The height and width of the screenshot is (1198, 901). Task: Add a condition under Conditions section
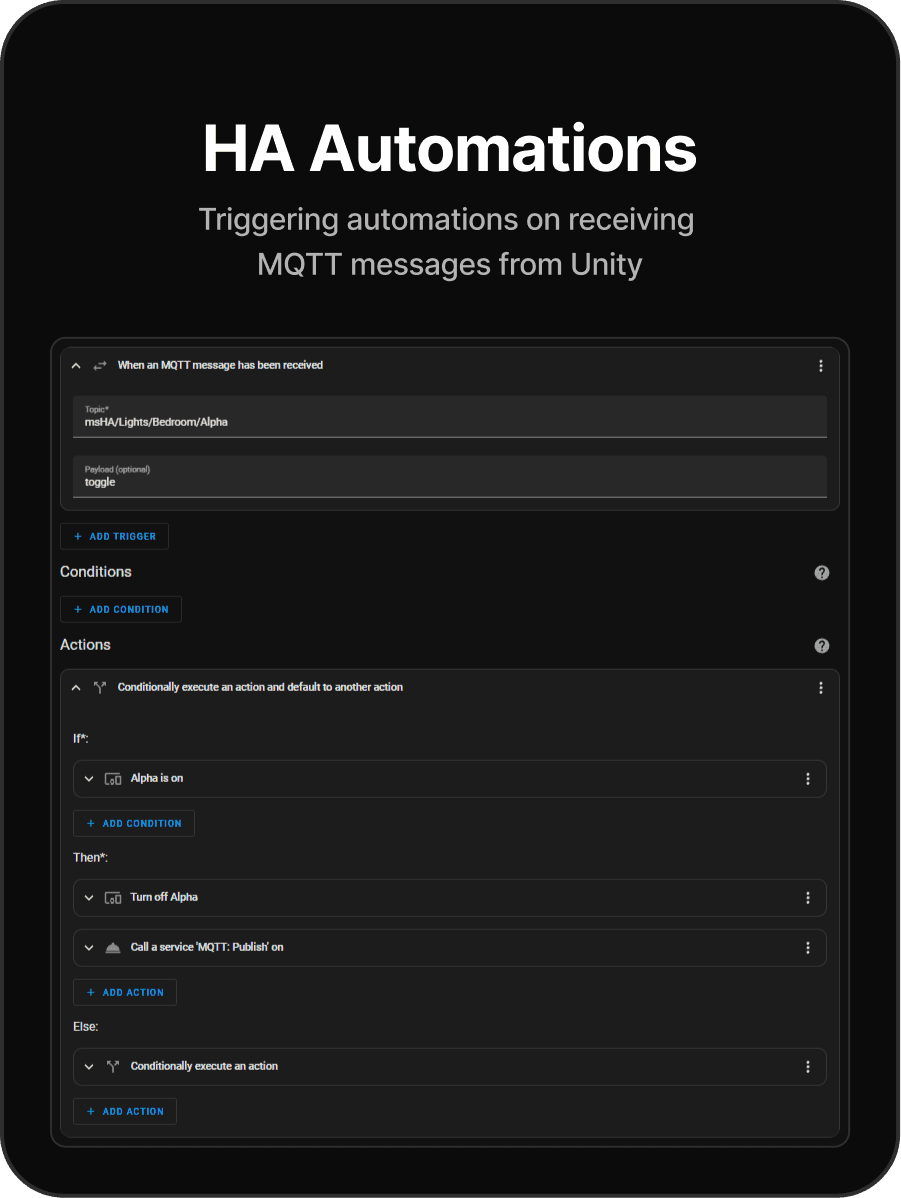click(121, 610)
